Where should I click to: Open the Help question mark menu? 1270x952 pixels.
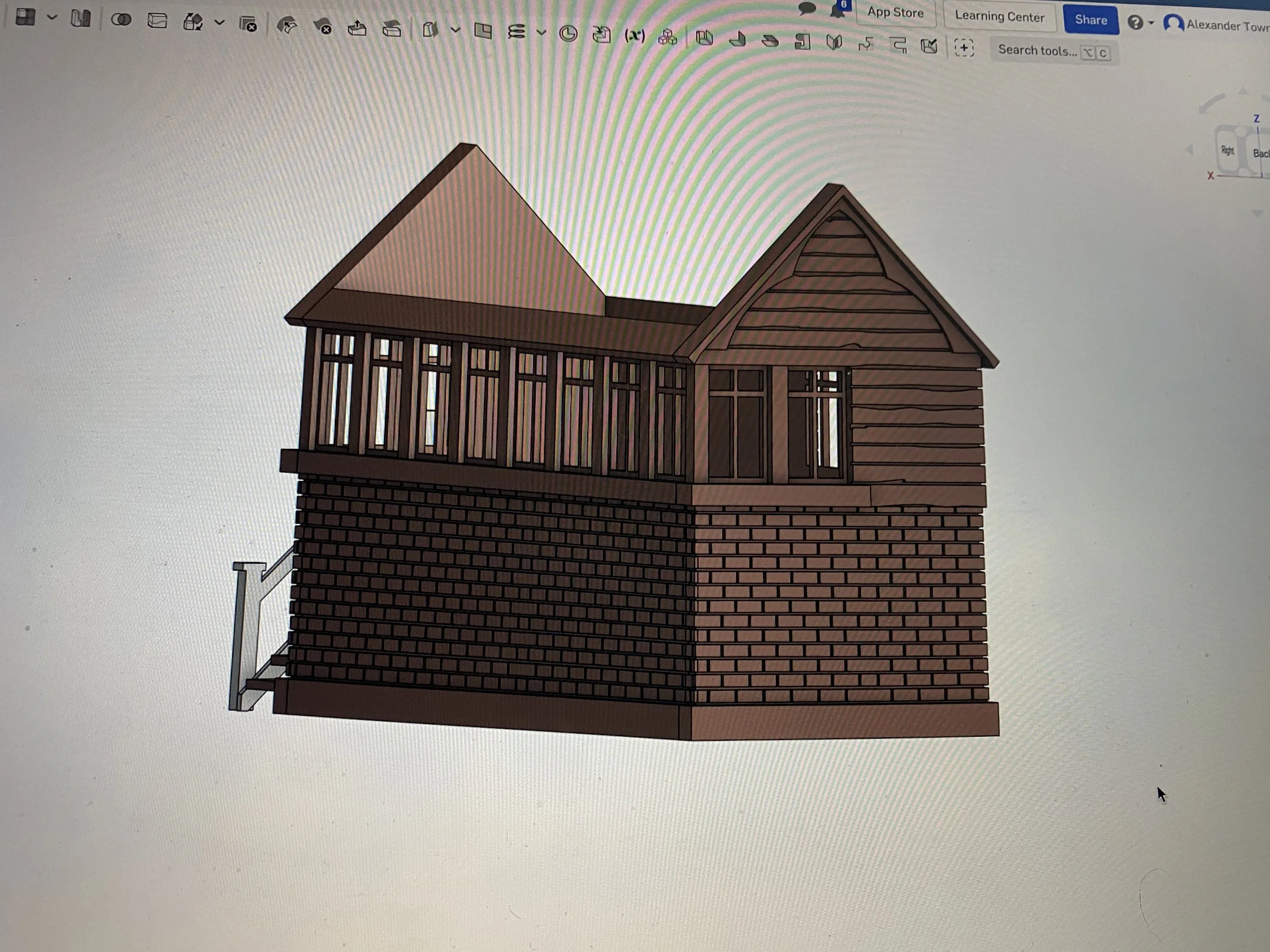[x=1135, y=22]
